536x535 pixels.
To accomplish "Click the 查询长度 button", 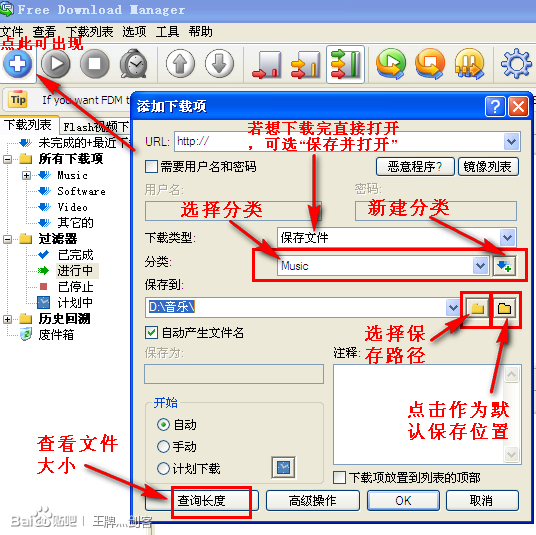I will click(x=202, y=500).
